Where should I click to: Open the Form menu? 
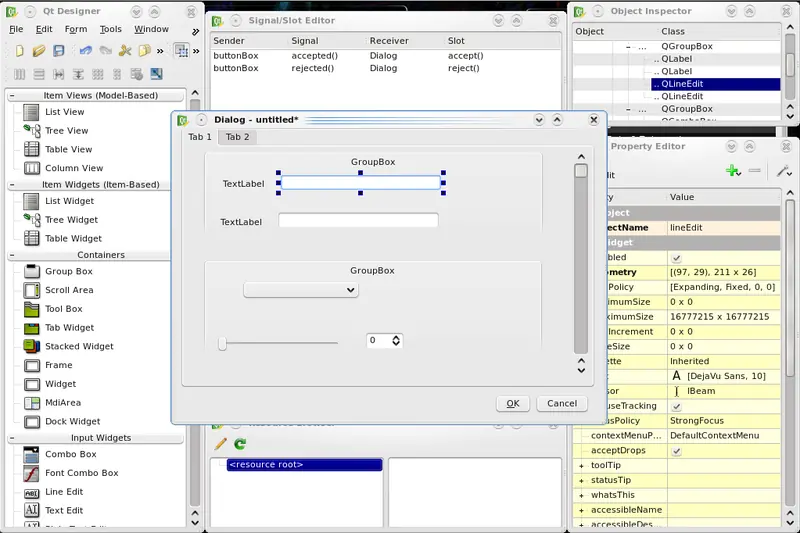75,29
